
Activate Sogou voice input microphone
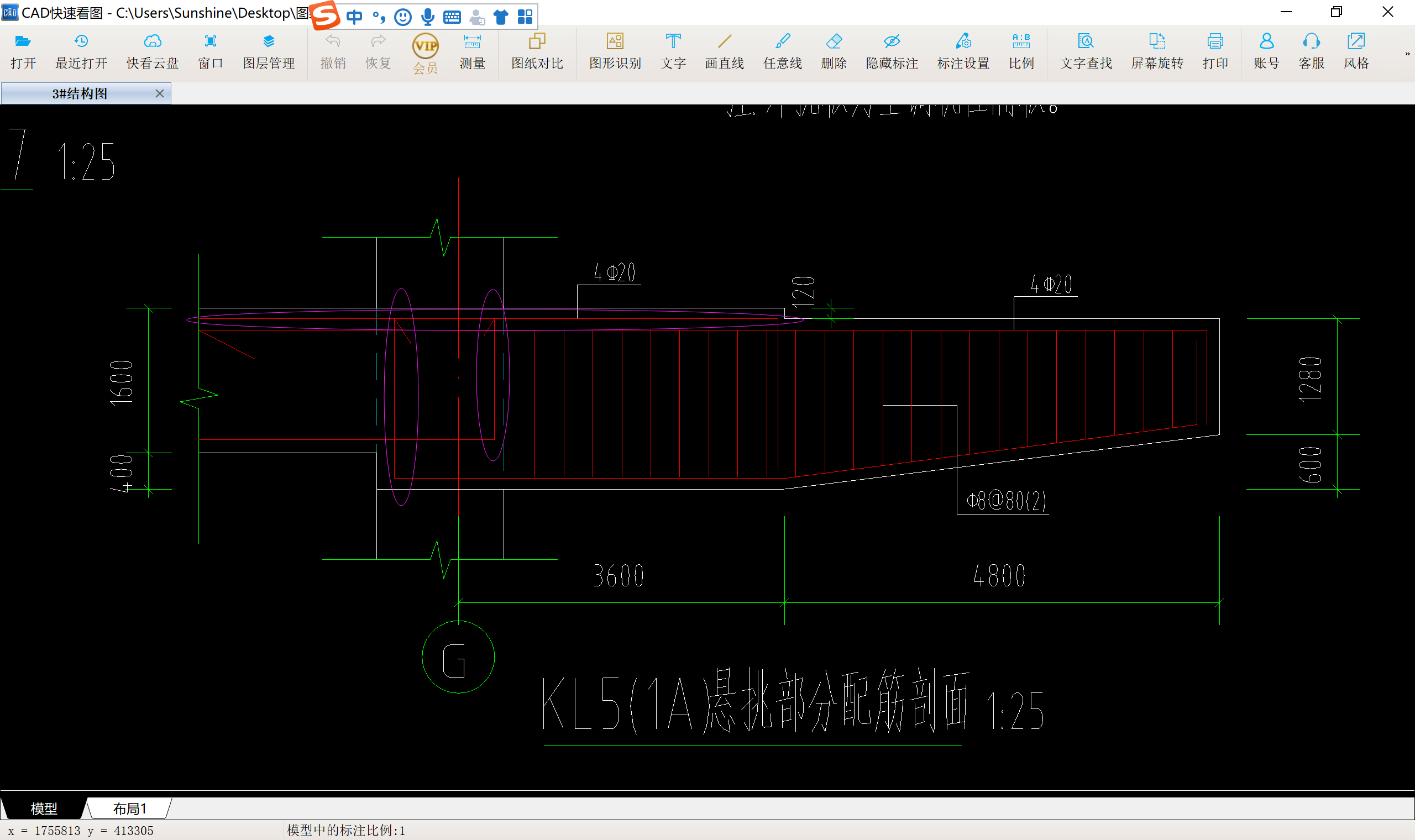(x=428, y=17)
